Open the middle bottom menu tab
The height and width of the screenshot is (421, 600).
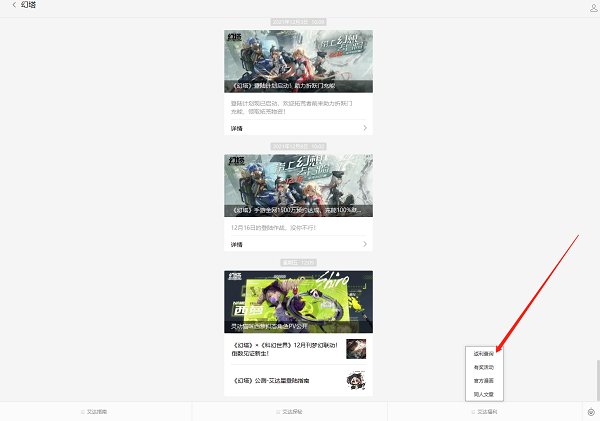coord(290,411)
